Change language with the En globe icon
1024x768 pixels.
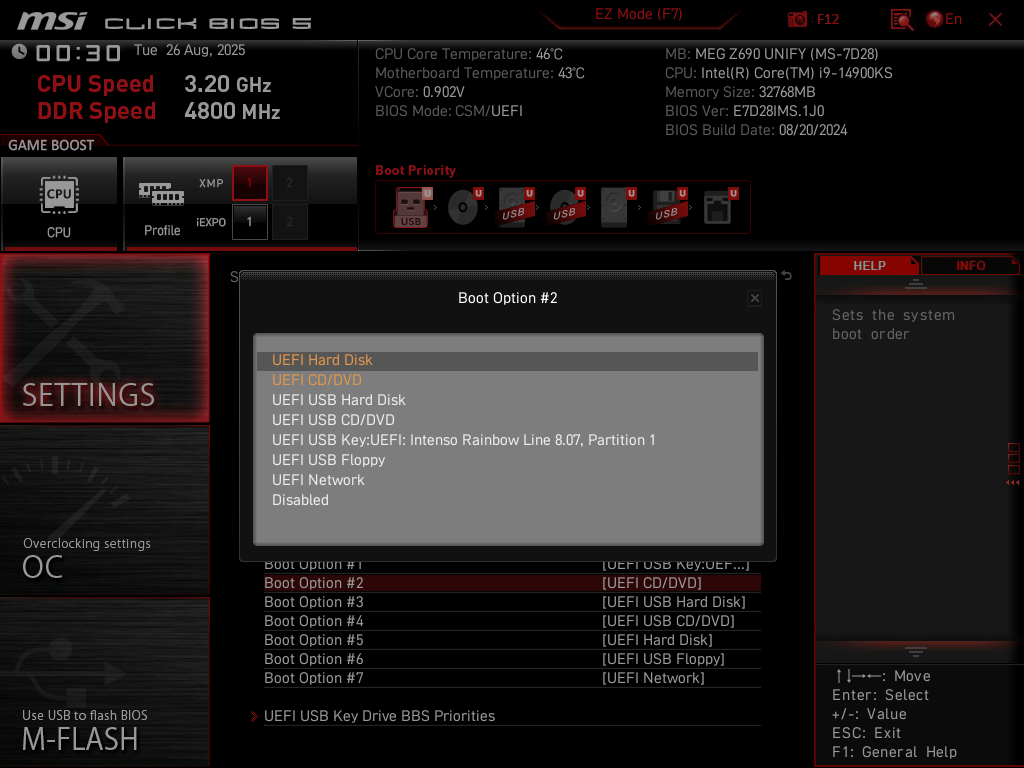click(944, 19)
